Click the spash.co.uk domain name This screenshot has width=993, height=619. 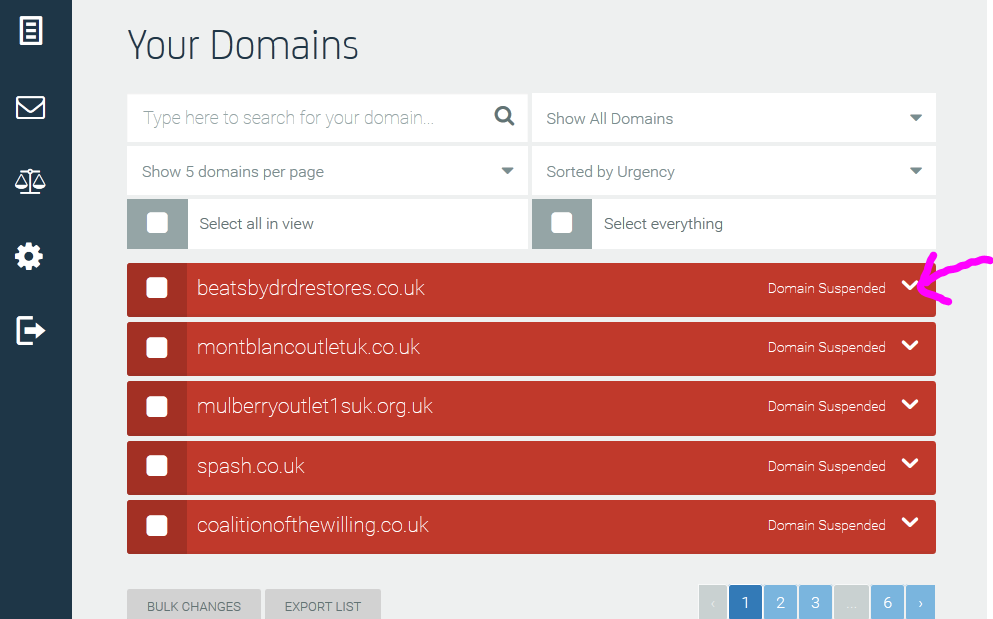[x=251, y=466]
